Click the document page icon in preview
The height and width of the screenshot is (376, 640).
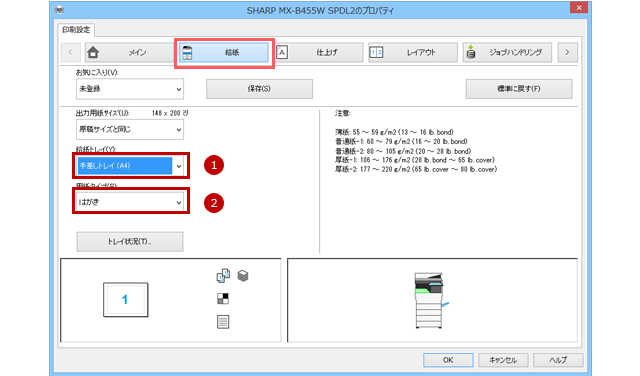pyautogui.click(x=223, y=322)
